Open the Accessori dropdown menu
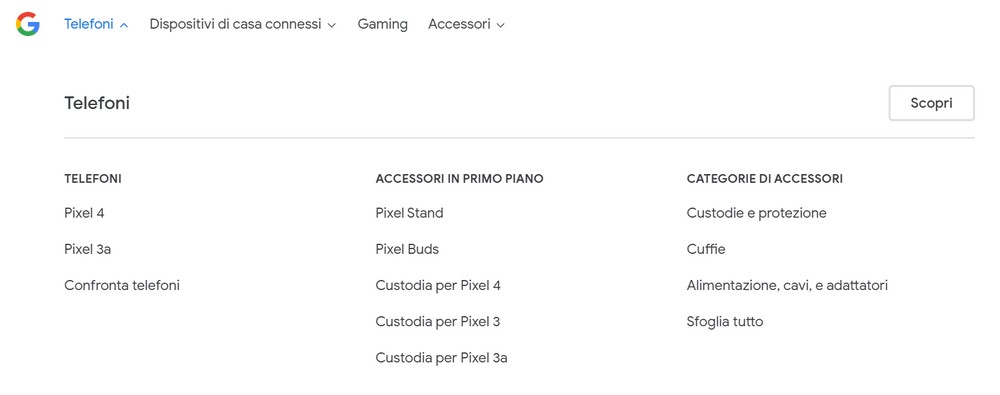 [x=466, y=24]
